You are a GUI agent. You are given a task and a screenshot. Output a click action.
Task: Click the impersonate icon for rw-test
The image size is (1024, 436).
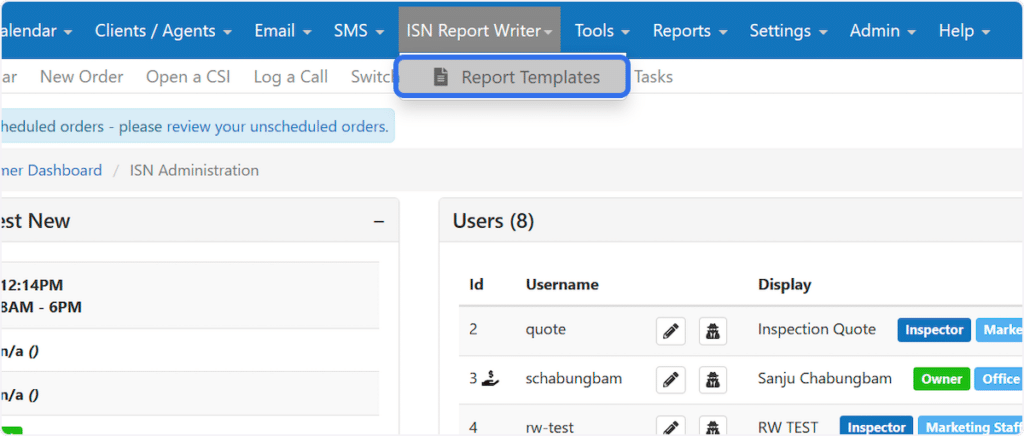(711, 426)
